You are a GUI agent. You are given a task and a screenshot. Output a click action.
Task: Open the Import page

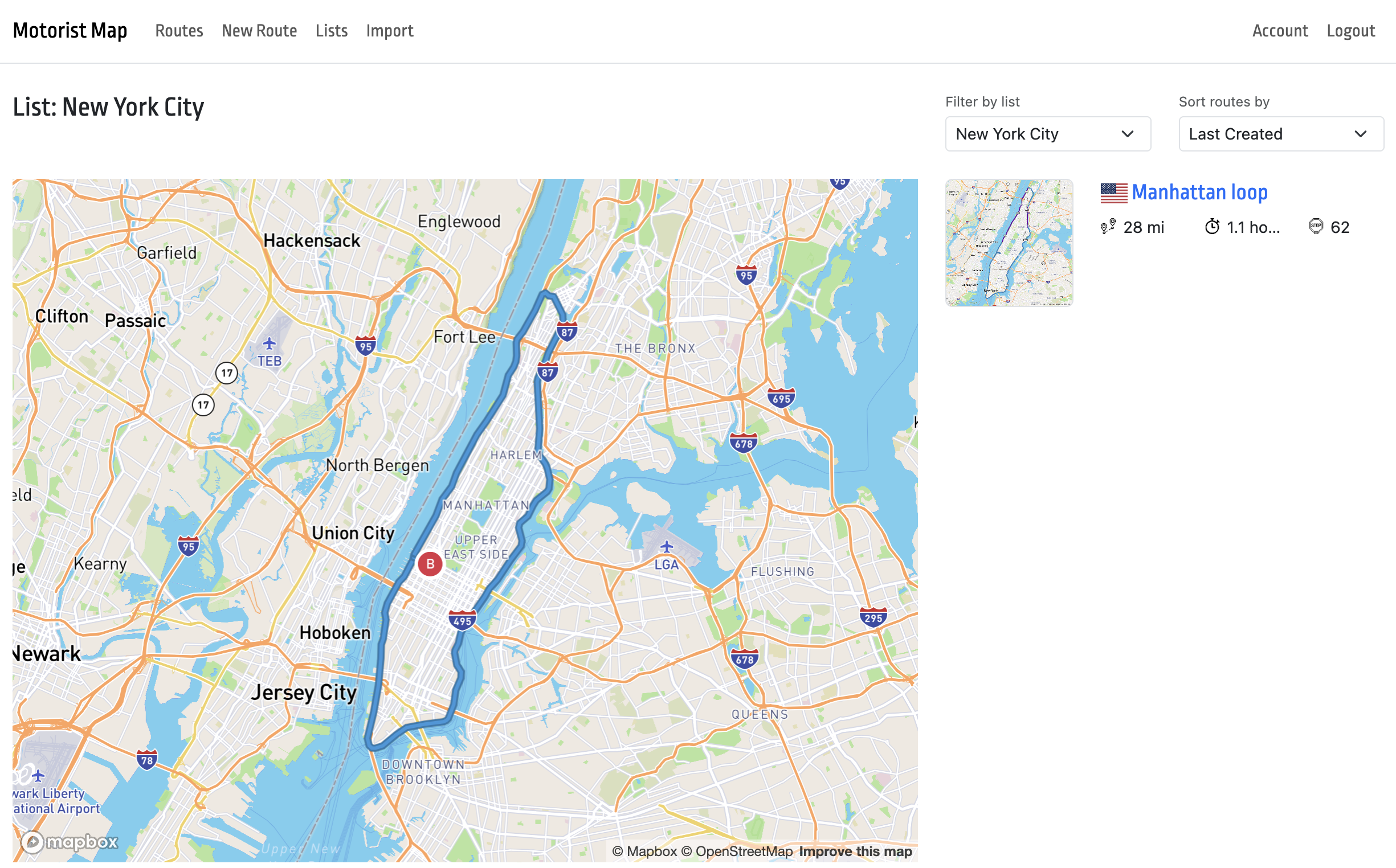pos(389,31)
